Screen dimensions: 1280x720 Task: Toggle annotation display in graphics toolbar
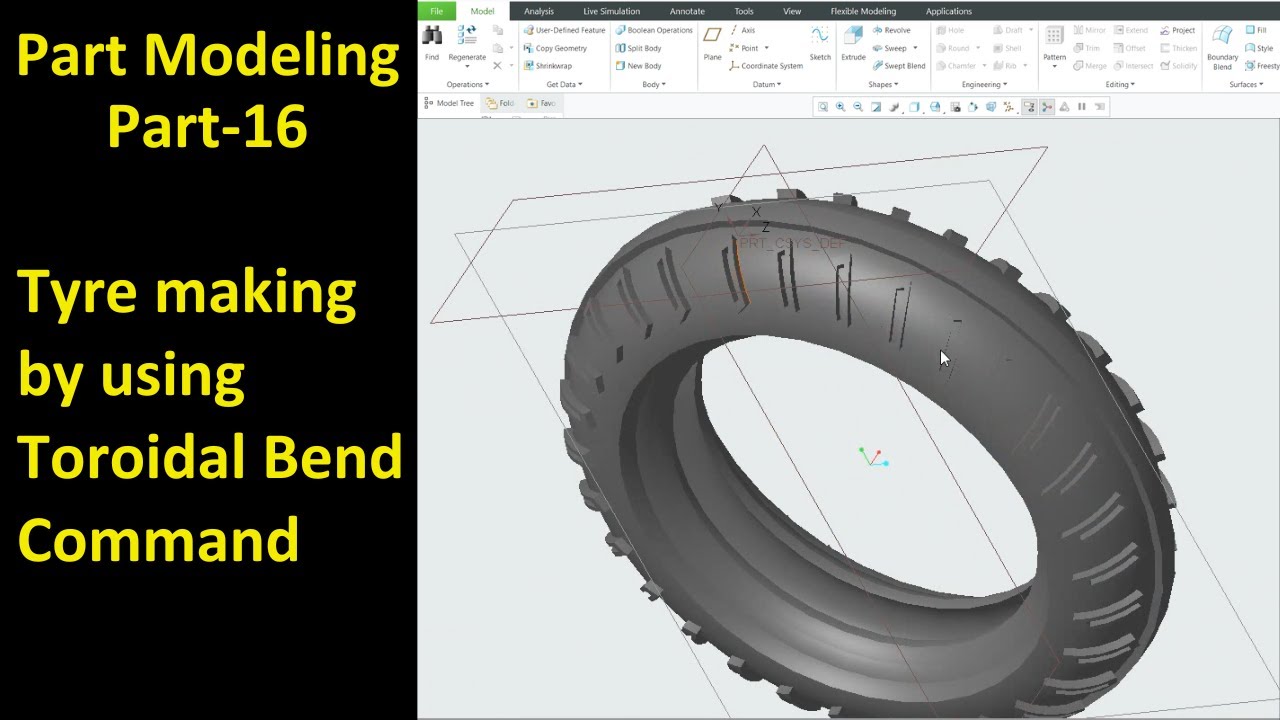point(1029,107)
